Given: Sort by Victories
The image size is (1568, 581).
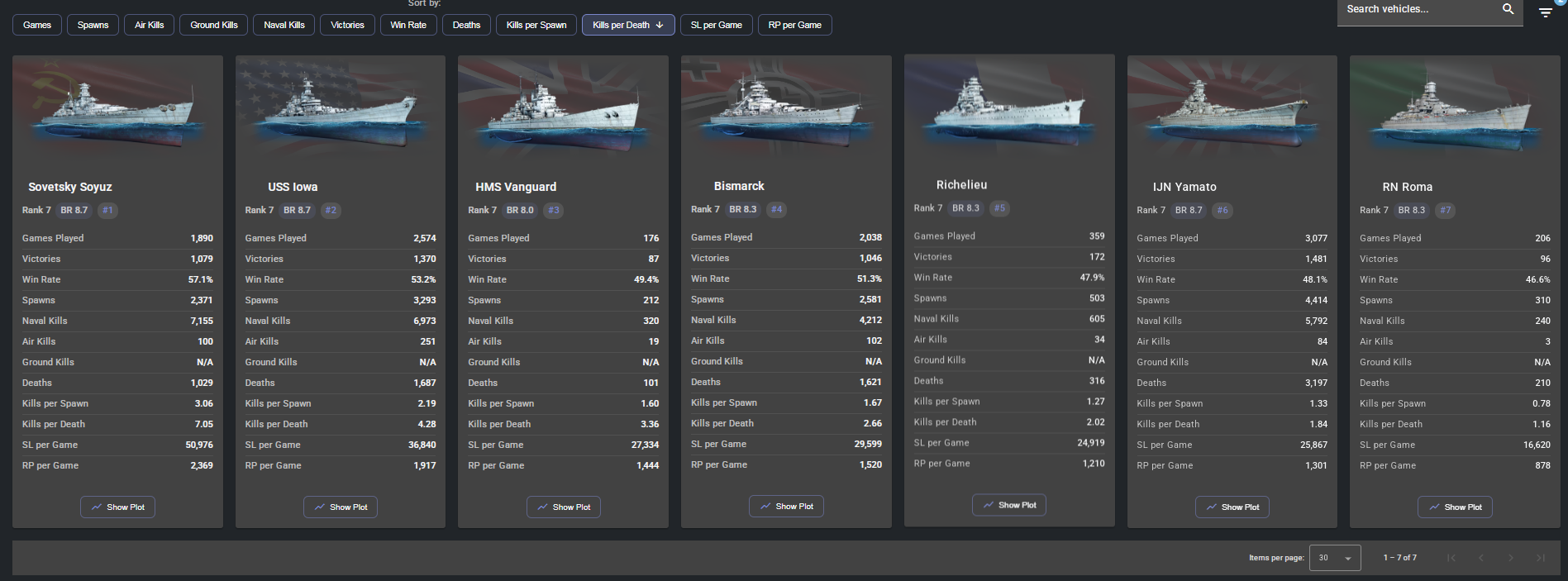Looking at the screenshot, I should (347, 25).
